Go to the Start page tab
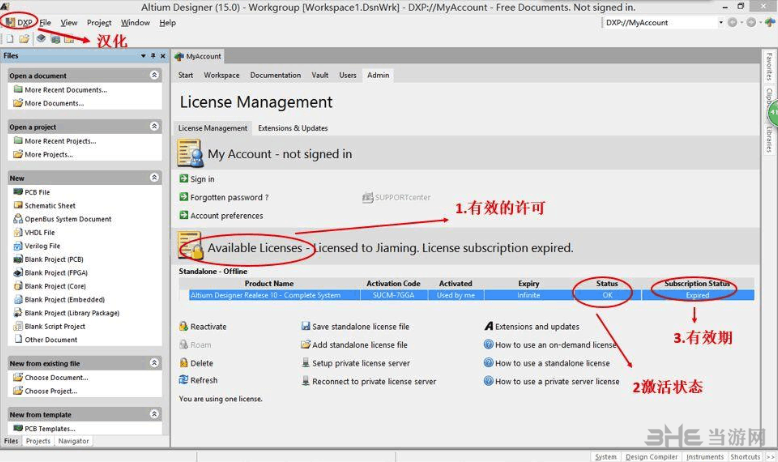This screenshot has height=462, width=778. click(186, 75)
